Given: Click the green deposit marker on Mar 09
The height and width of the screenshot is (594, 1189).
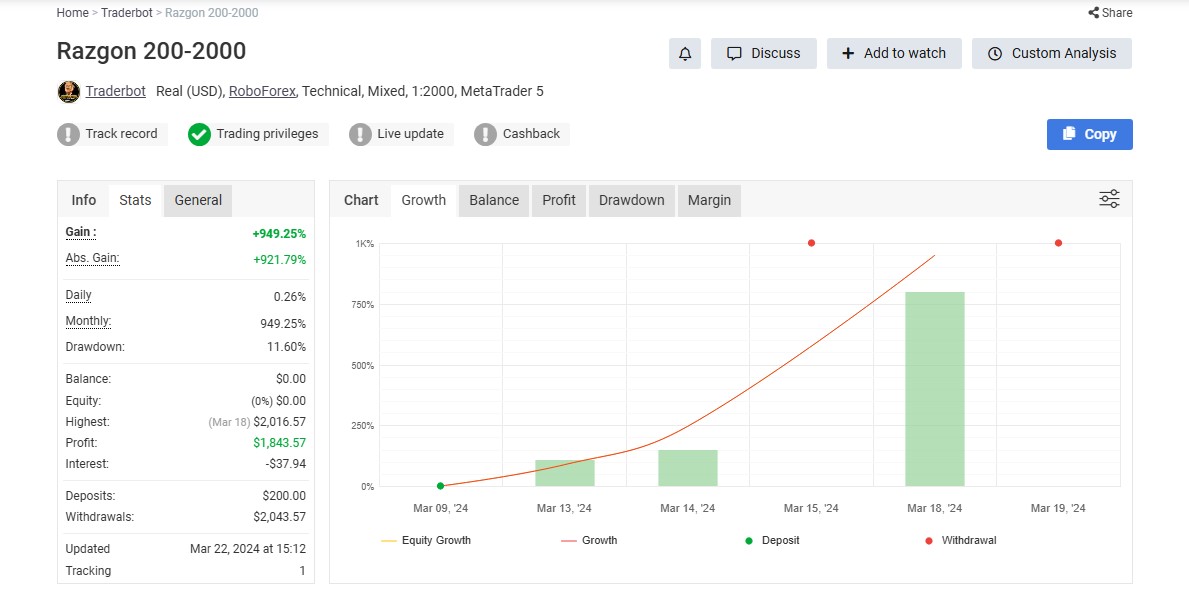Looking at the screenshot, I should [441, 486].
